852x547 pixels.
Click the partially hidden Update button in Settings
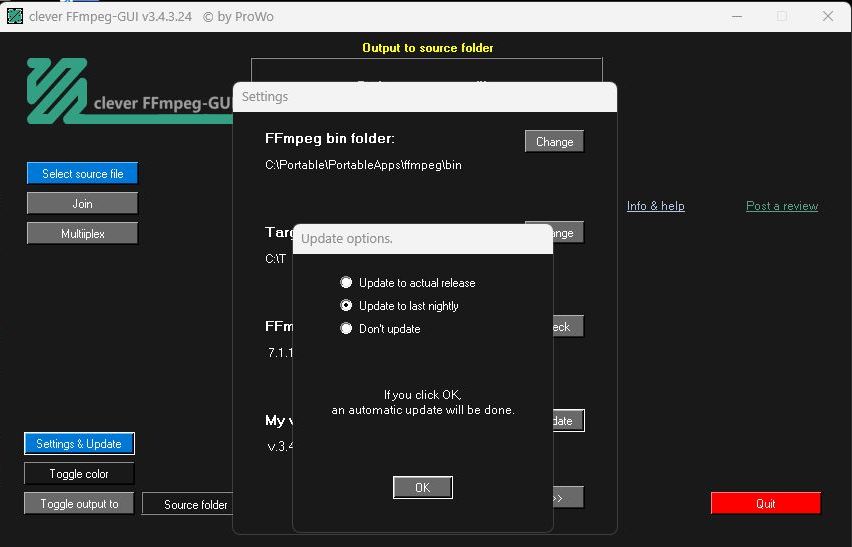[x=568, y=420]
